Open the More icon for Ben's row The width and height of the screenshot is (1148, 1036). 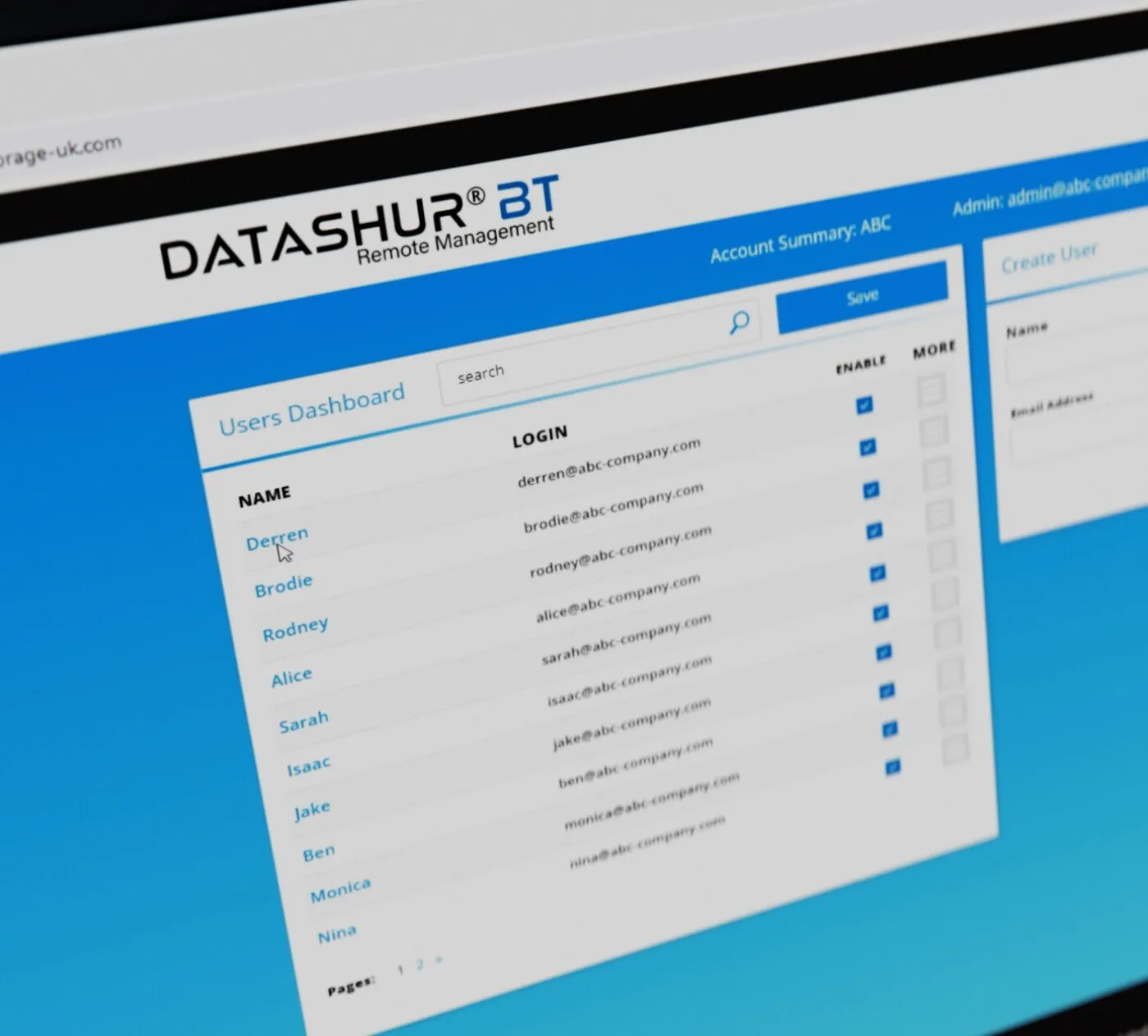pos(950,673)
